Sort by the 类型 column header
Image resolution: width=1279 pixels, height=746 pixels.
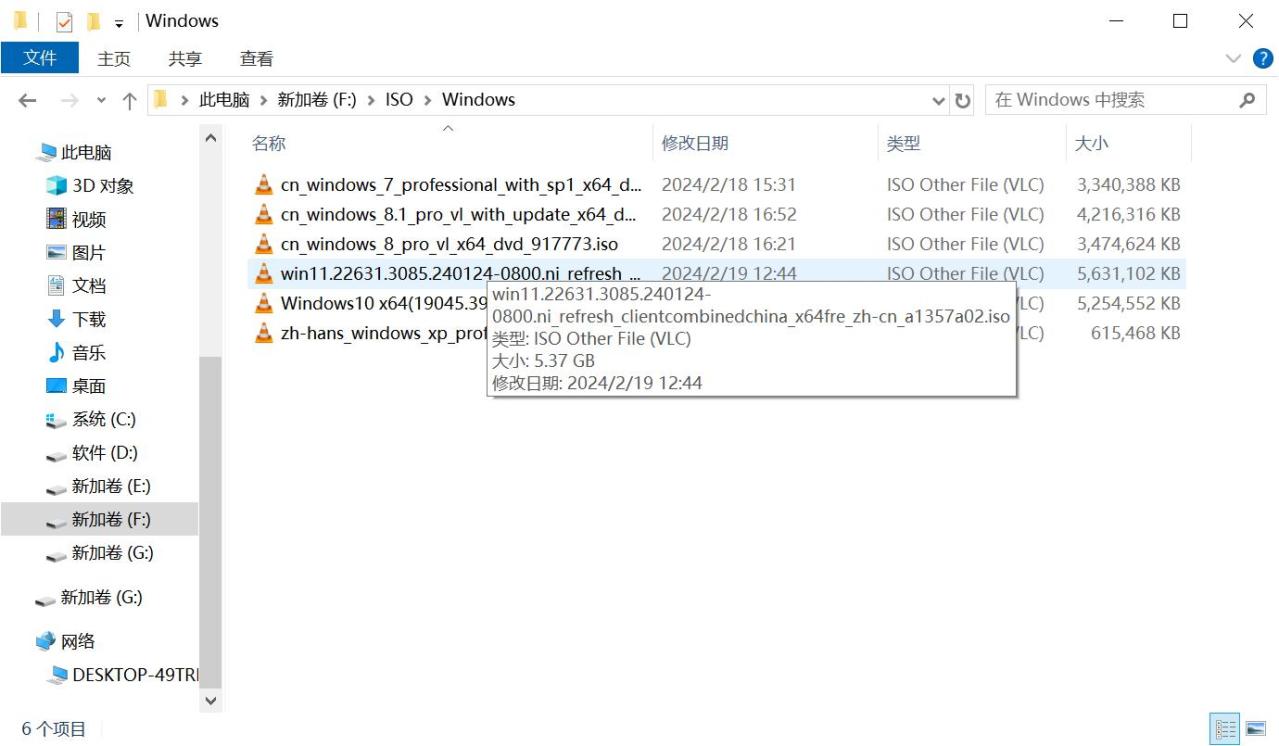click(x=903, y=143)
